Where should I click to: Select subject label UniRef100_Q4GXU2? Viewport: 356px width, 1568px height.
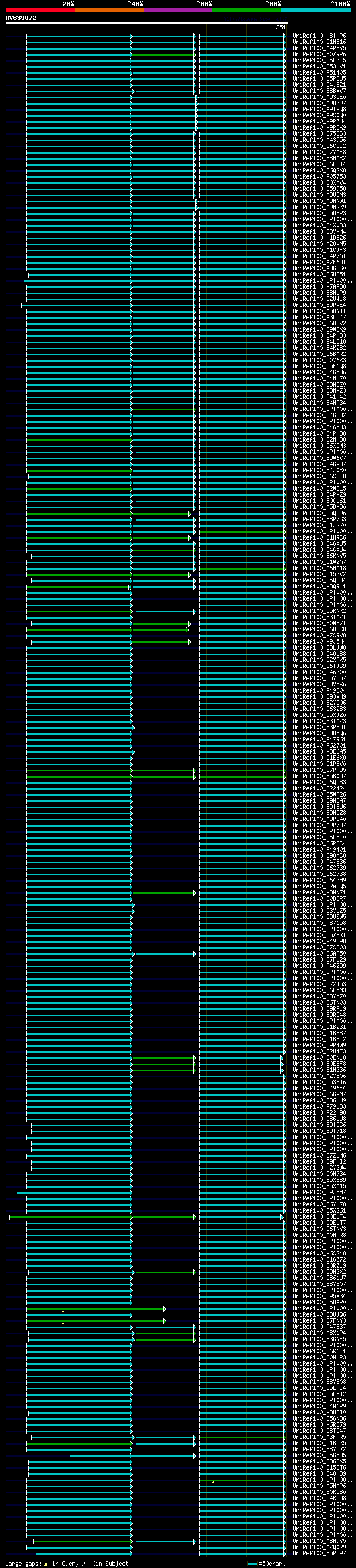pyautogui.click(x=319, y=415)
